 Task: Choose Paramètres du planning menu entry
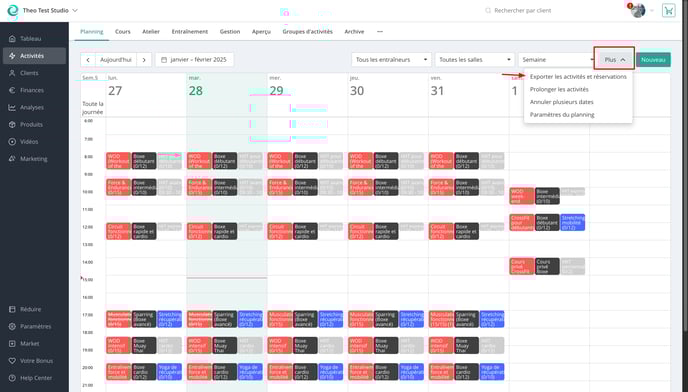562,115
